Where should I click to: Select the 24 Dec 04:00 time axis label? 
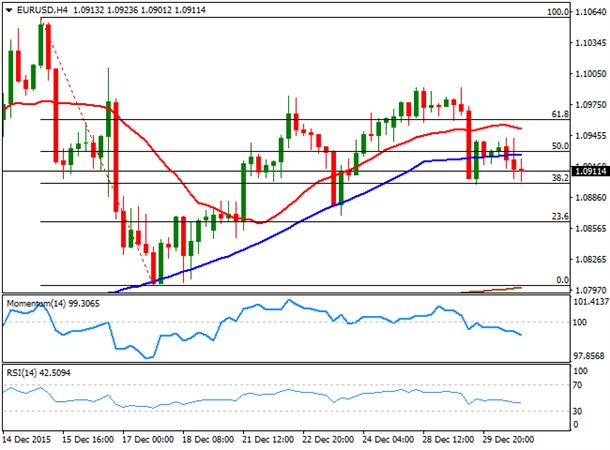(x=389, y=439)
